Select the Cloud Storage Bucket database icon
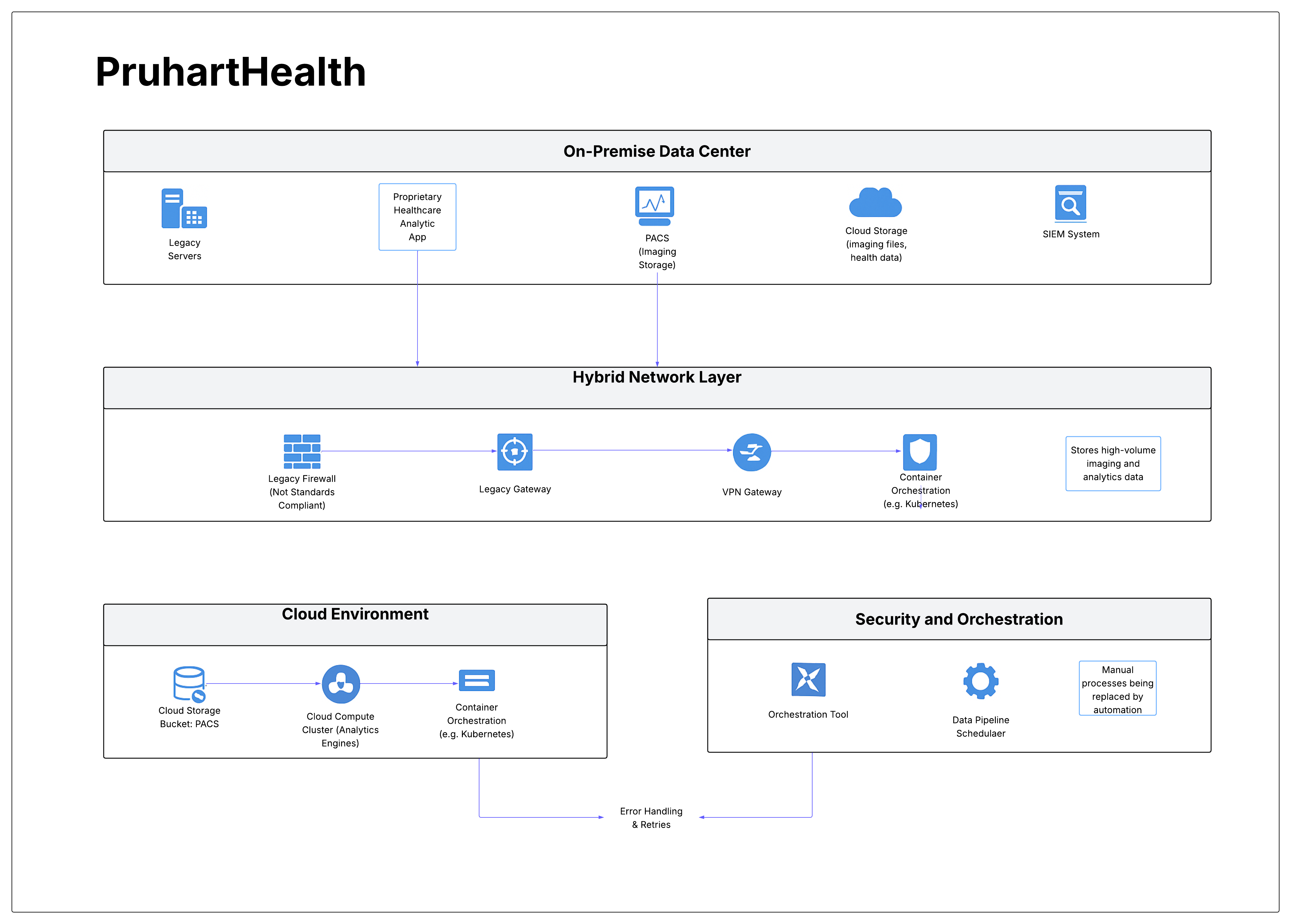 click(x=190, y=684)
